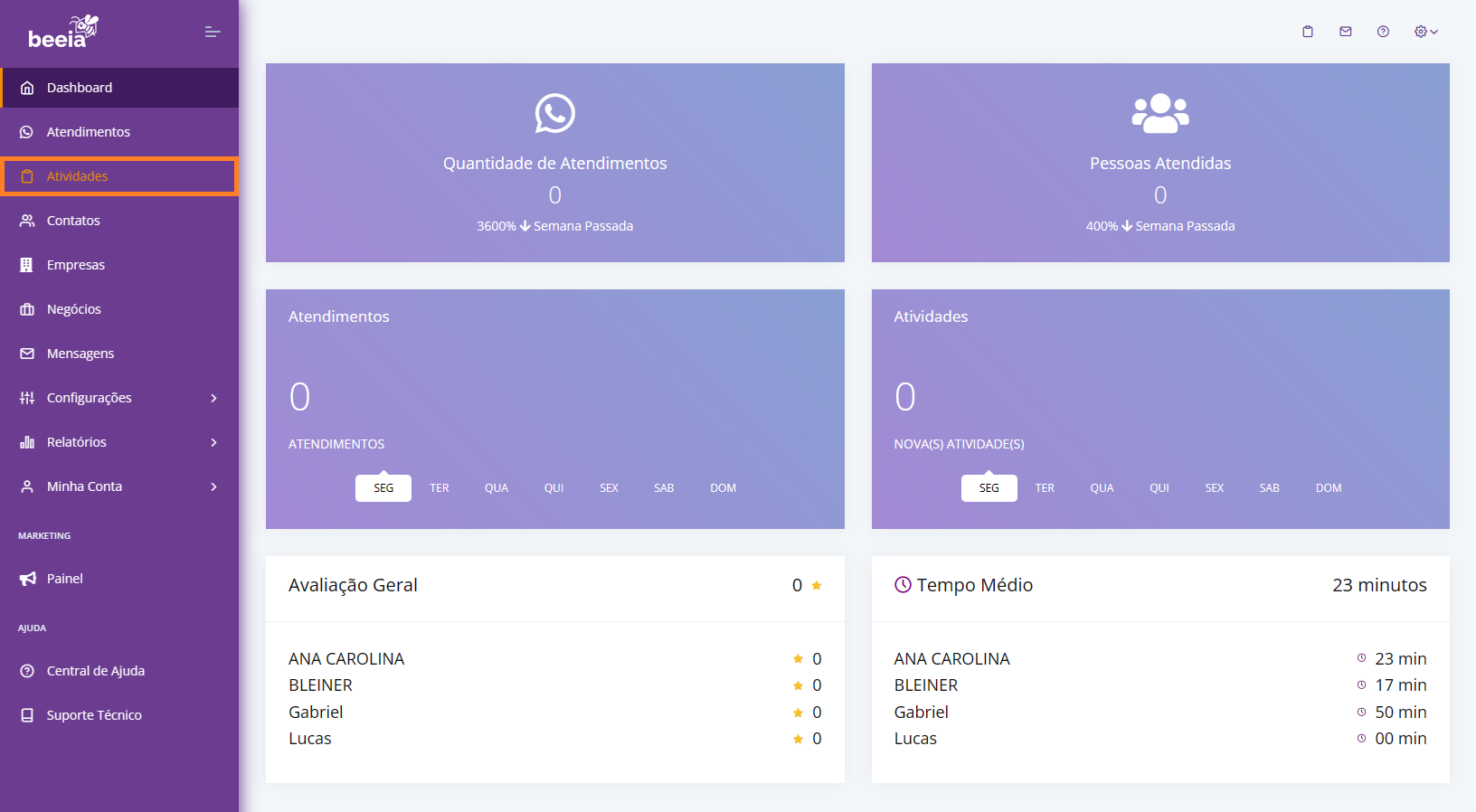This screenshot has width=1476, height=812.
Task: Open the Negócios menu item
Action: pos(119,309)
